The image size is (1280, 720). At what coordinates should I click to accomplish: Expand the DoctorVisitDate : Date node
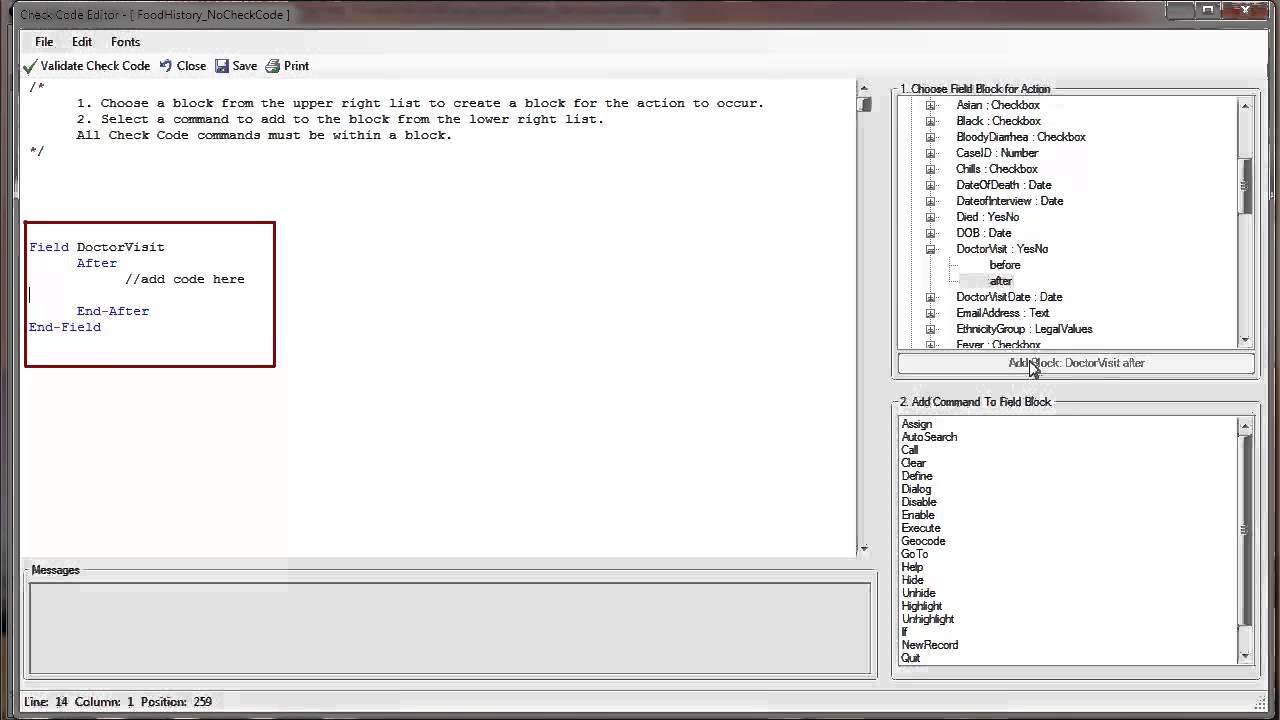pyautogui.click(x=930, y=297)
